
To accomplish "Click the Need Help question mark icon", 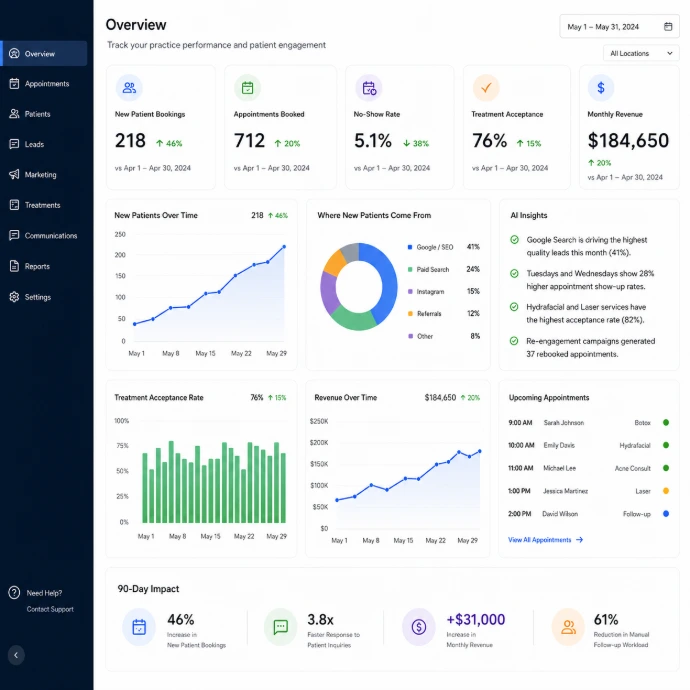I will (x=14, y=592).
